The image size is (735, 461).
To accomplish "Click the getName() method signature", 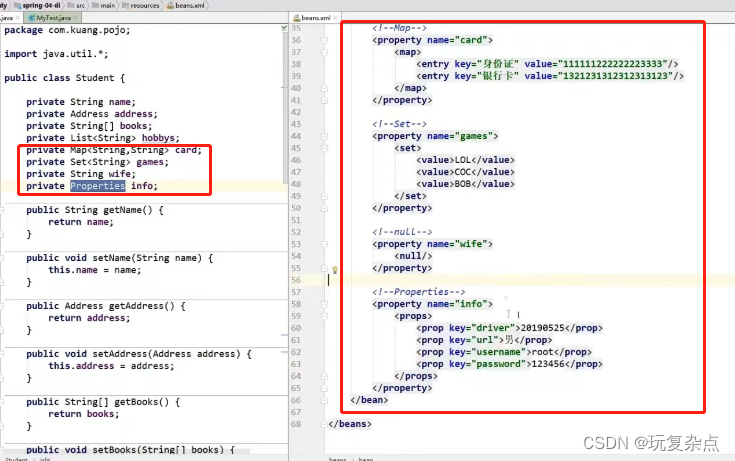I will pyautogui.click(x=95, y=210).
